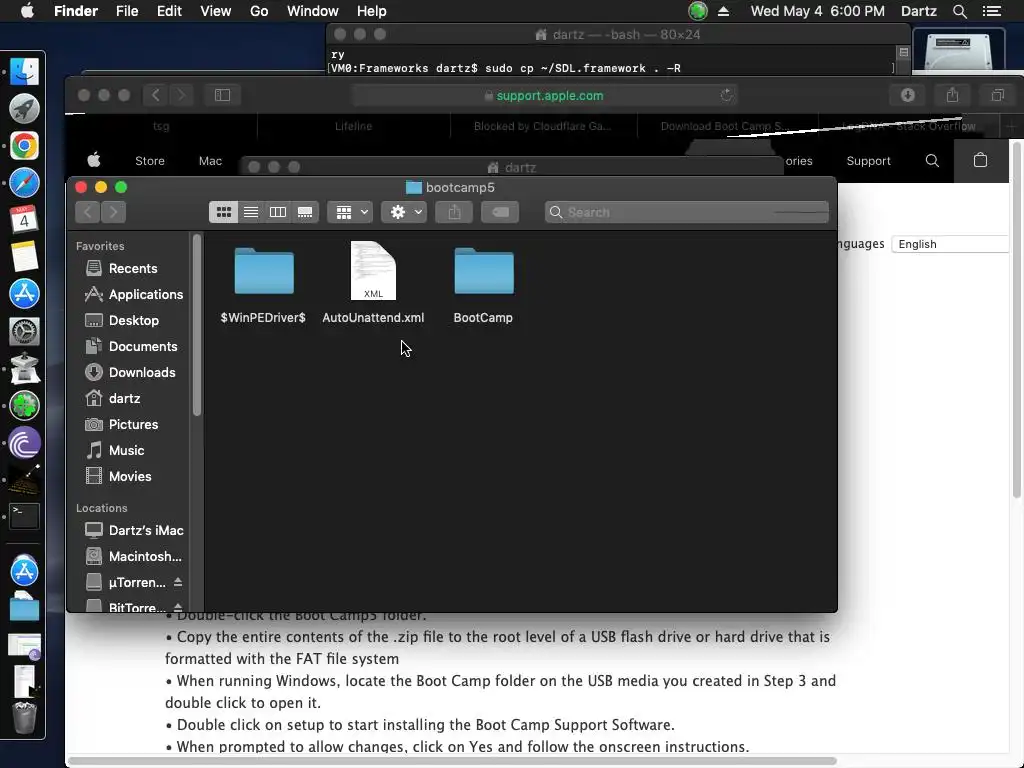Viewport: 1024px width, 768px height.
Task: Open Google Chrome from the Dock
Action: (24, 146)
